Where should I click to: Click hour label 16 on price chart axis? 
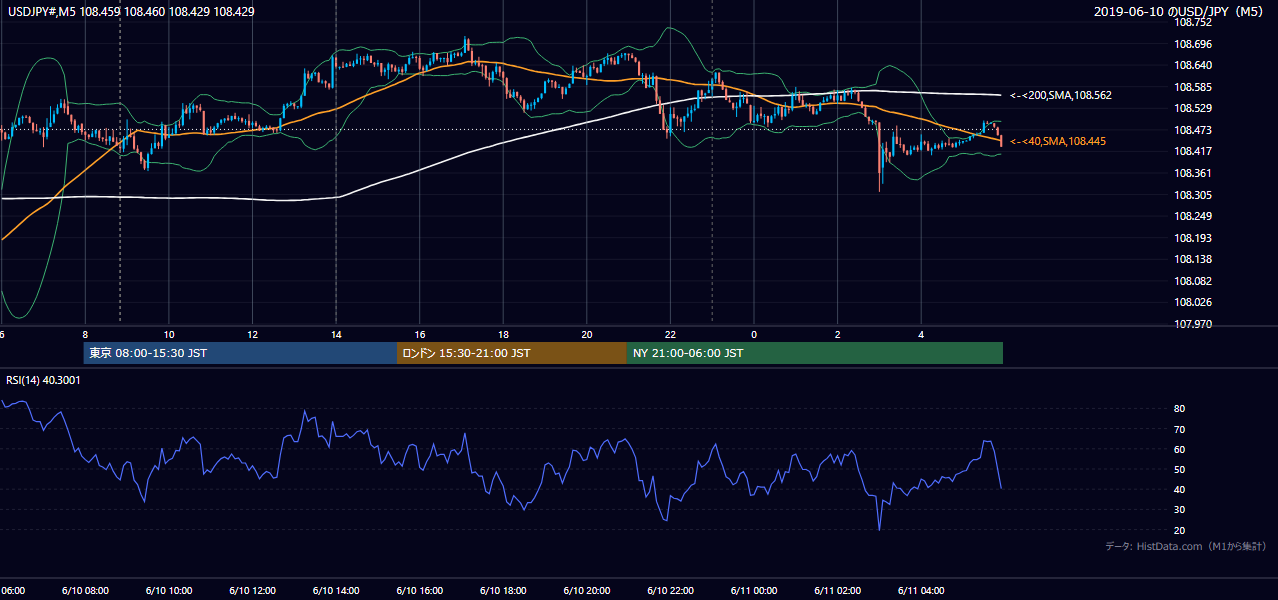420,334
